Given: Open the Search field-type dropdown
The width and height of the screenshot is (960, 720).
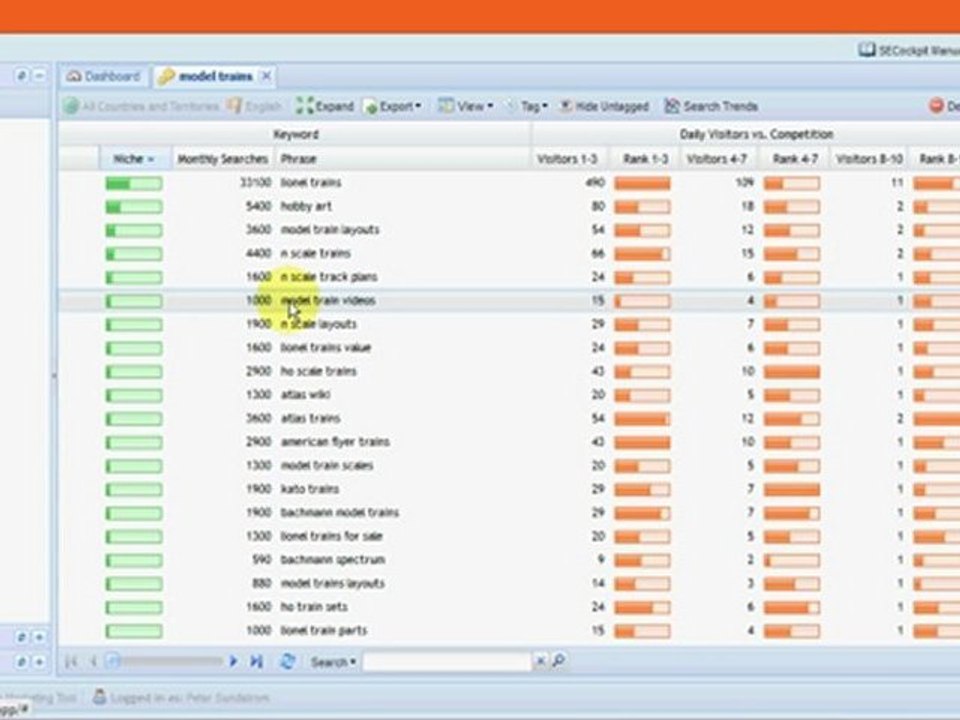Looking at the screenshot, I should click(333, 662).
